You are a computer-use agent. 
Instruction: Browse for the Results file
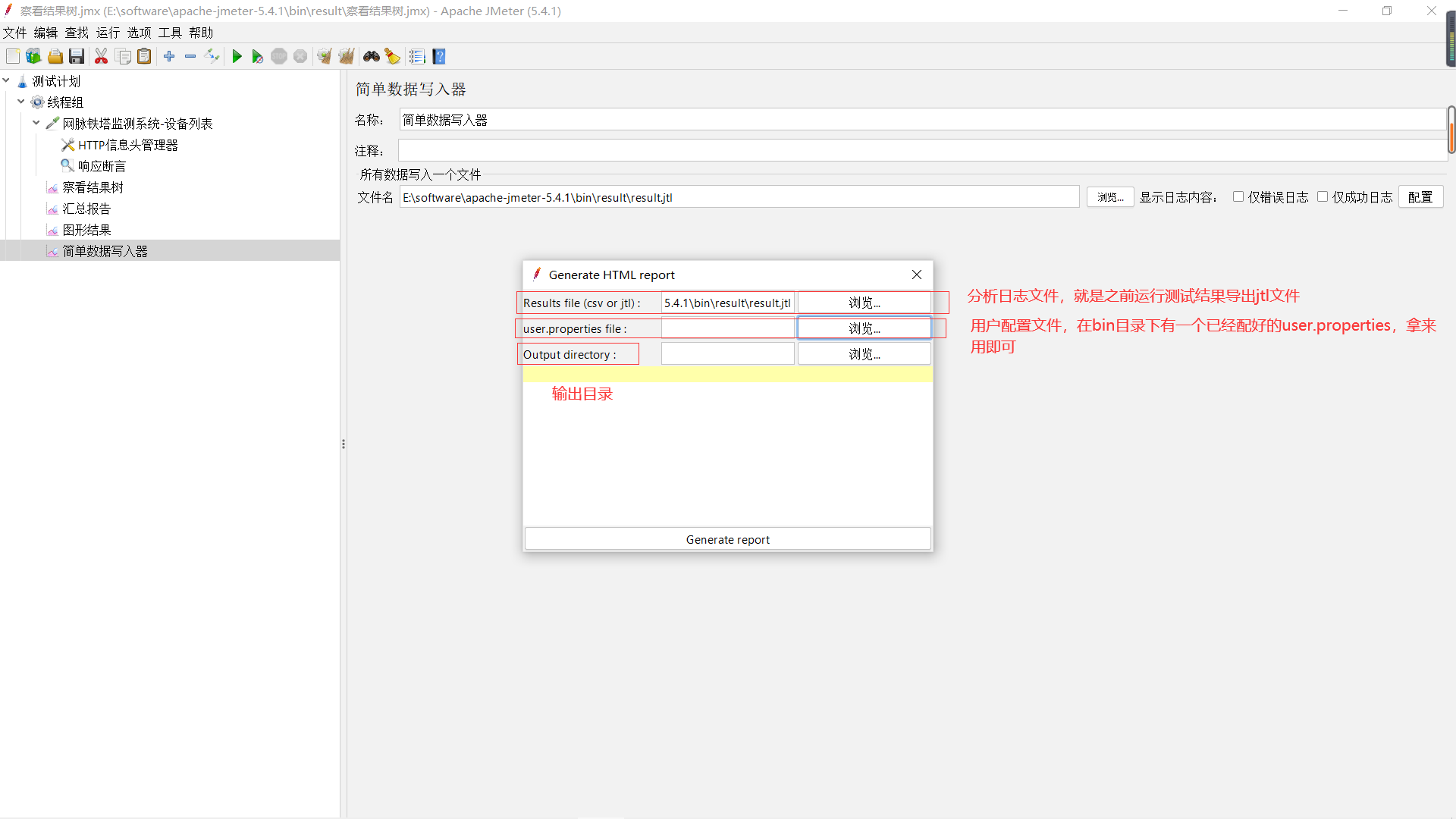pos(864,303)
